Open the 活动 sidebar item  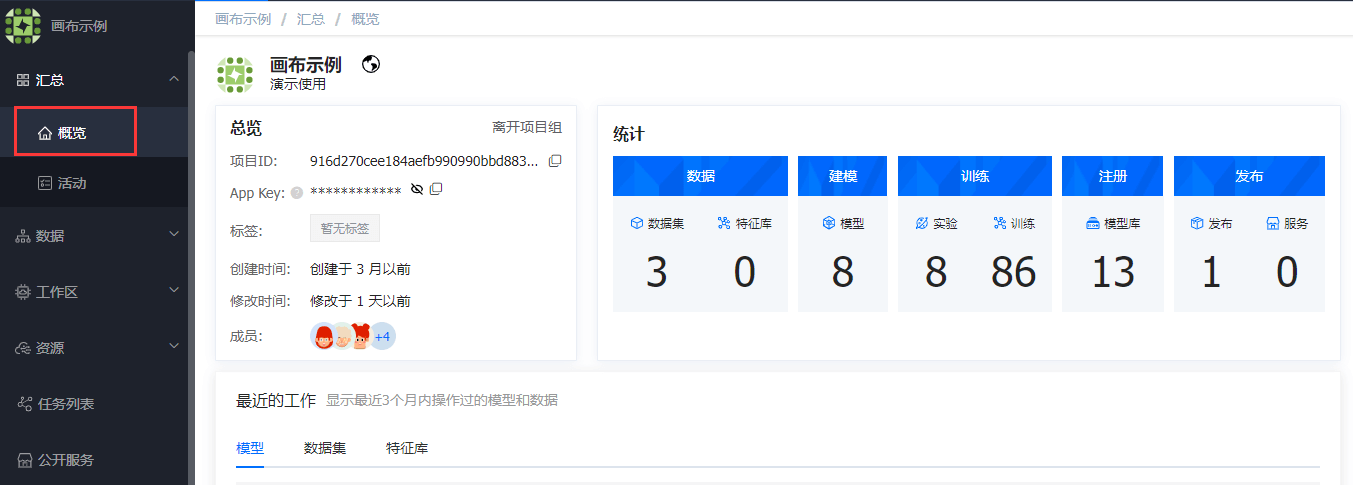(x=94, y=183)
